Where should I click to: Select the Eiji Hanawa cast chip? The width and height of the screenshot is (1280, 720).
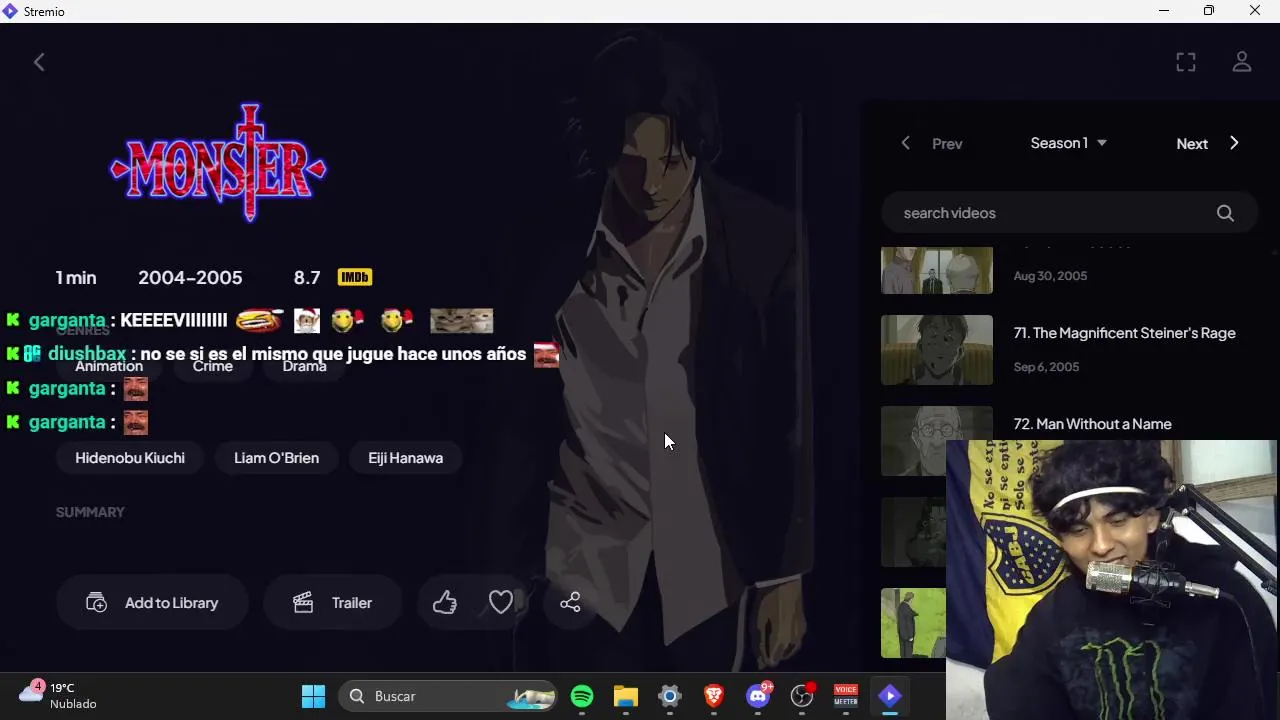(x=405, y=458)
